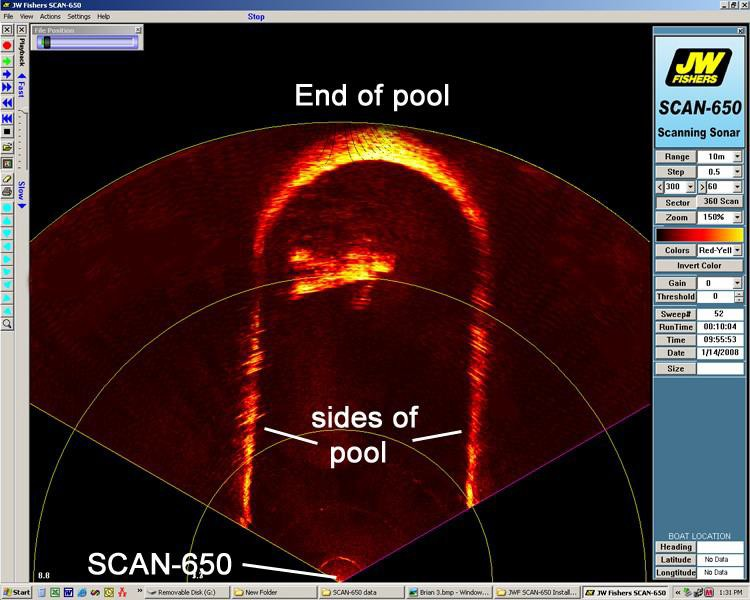750x600 pixels.
Task: Open the left sector angle dropdown (300)
Action: [690, 187]
